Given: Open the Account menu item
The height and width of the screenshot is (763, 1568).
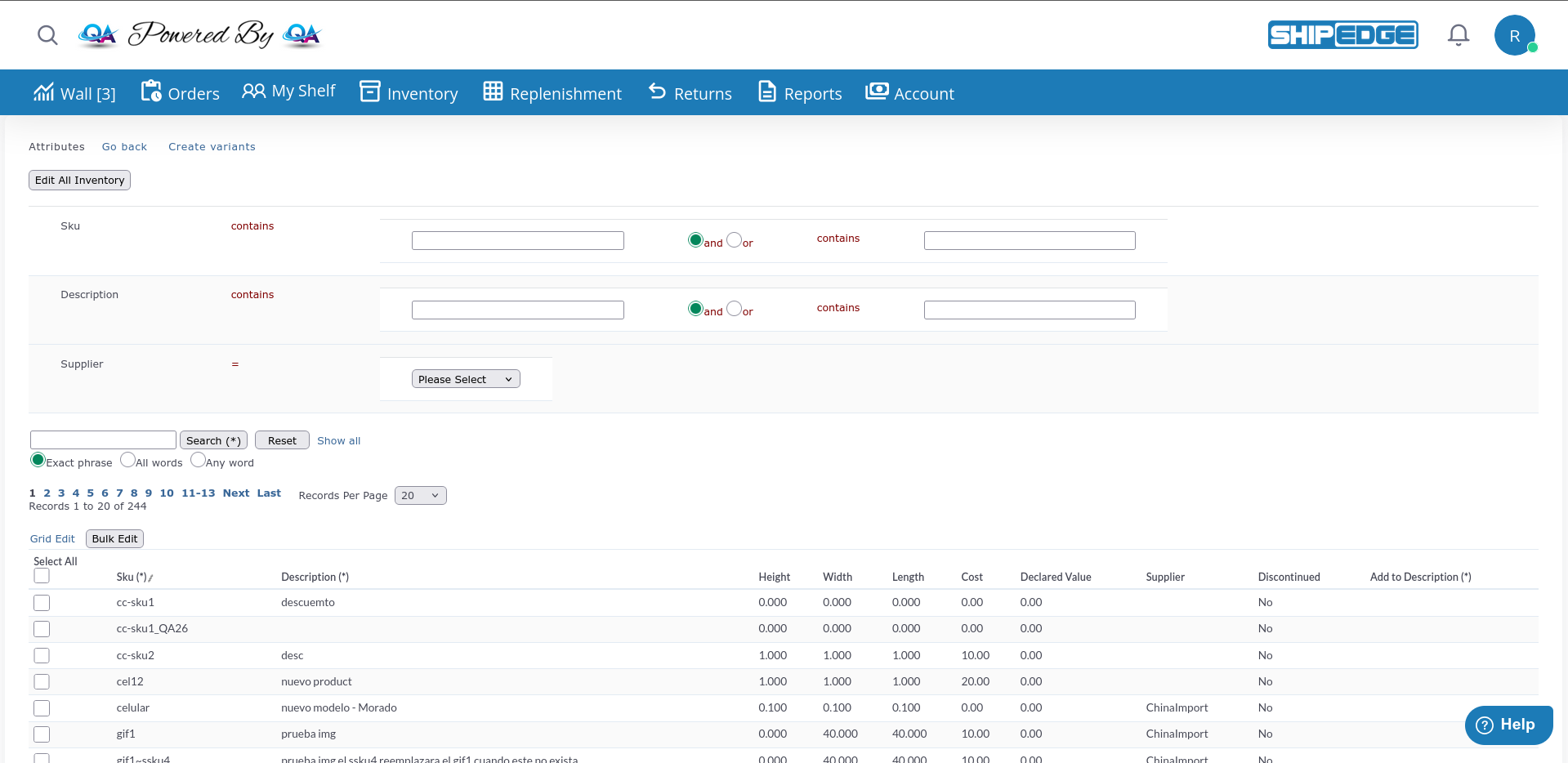Looking at the screenshot, I should tap(909, 92).
